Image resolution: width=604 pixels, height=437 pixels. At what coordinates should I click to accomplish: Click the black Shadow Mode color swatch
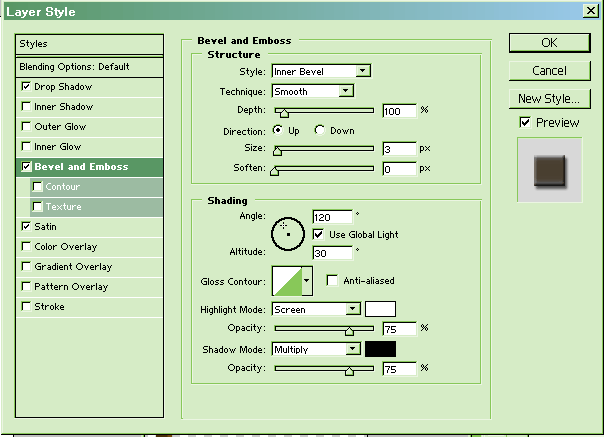pyautogui.click(x=380, y=349)
